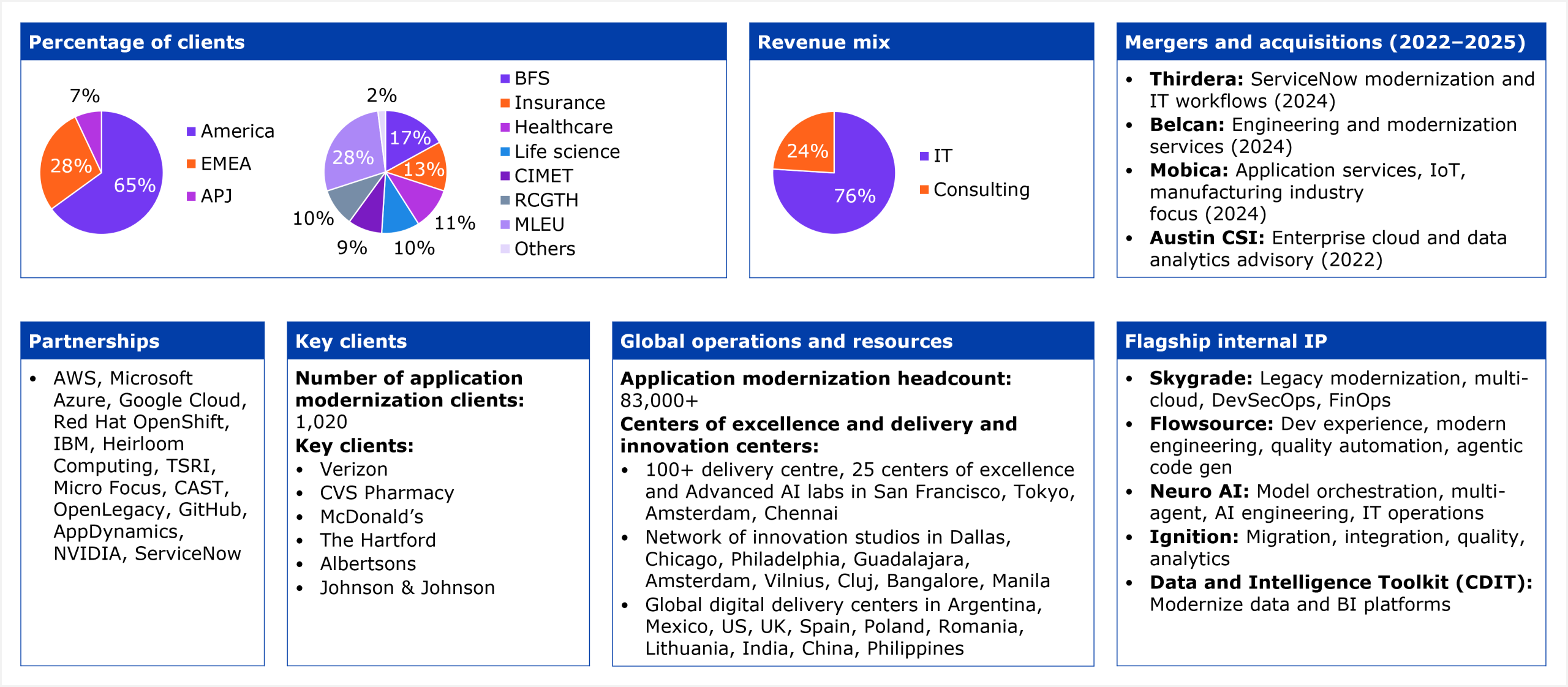
Task: Select the Life science legend swatch
Action: pos(505,152)
